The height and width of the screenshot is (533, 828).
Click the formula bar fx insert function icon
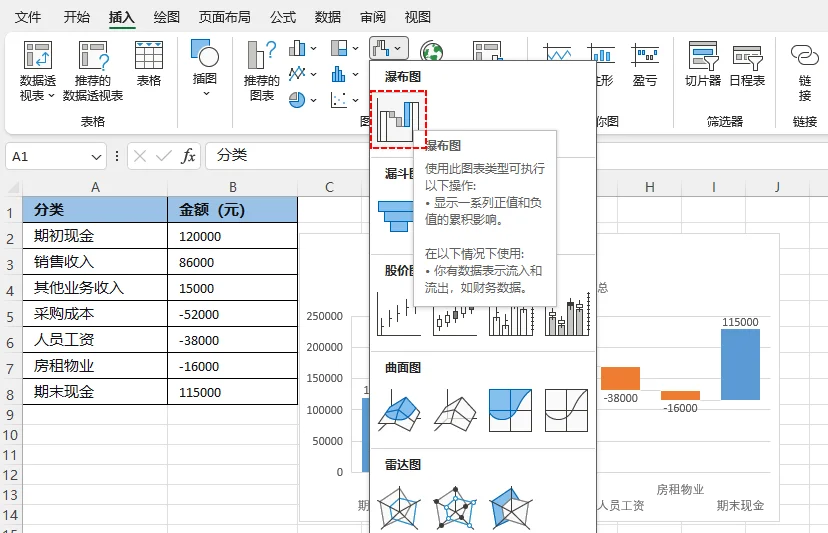[x=188, y=156]
